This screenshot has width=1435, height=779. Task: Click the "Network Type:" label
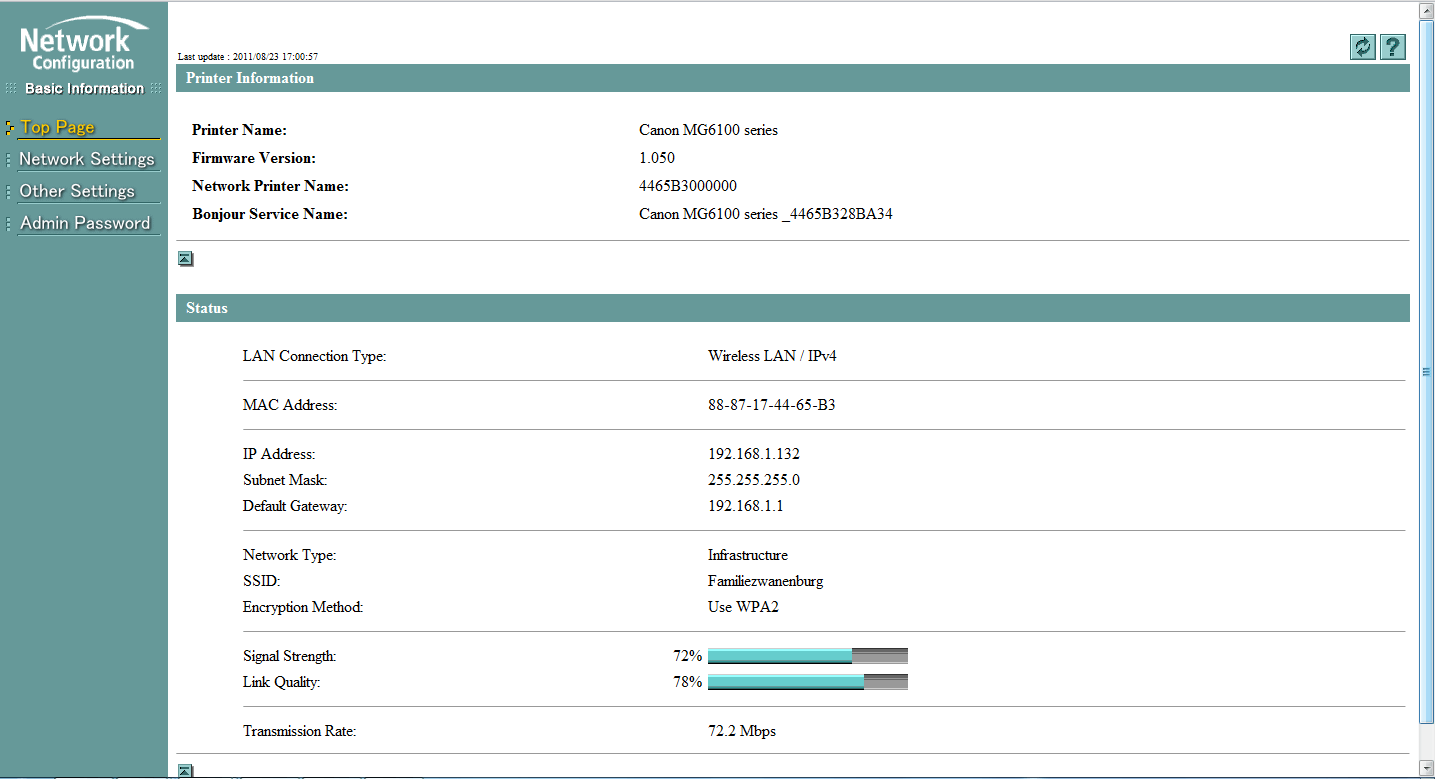tap(290, 555)
